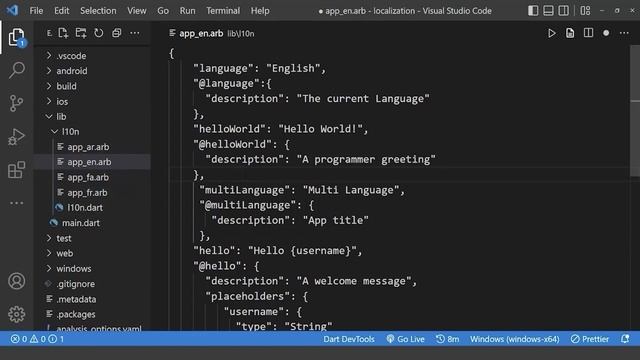Open the Manage gear icon
Image resolution: width=640 pixels, height=360 pixels.
pos(16,314)
